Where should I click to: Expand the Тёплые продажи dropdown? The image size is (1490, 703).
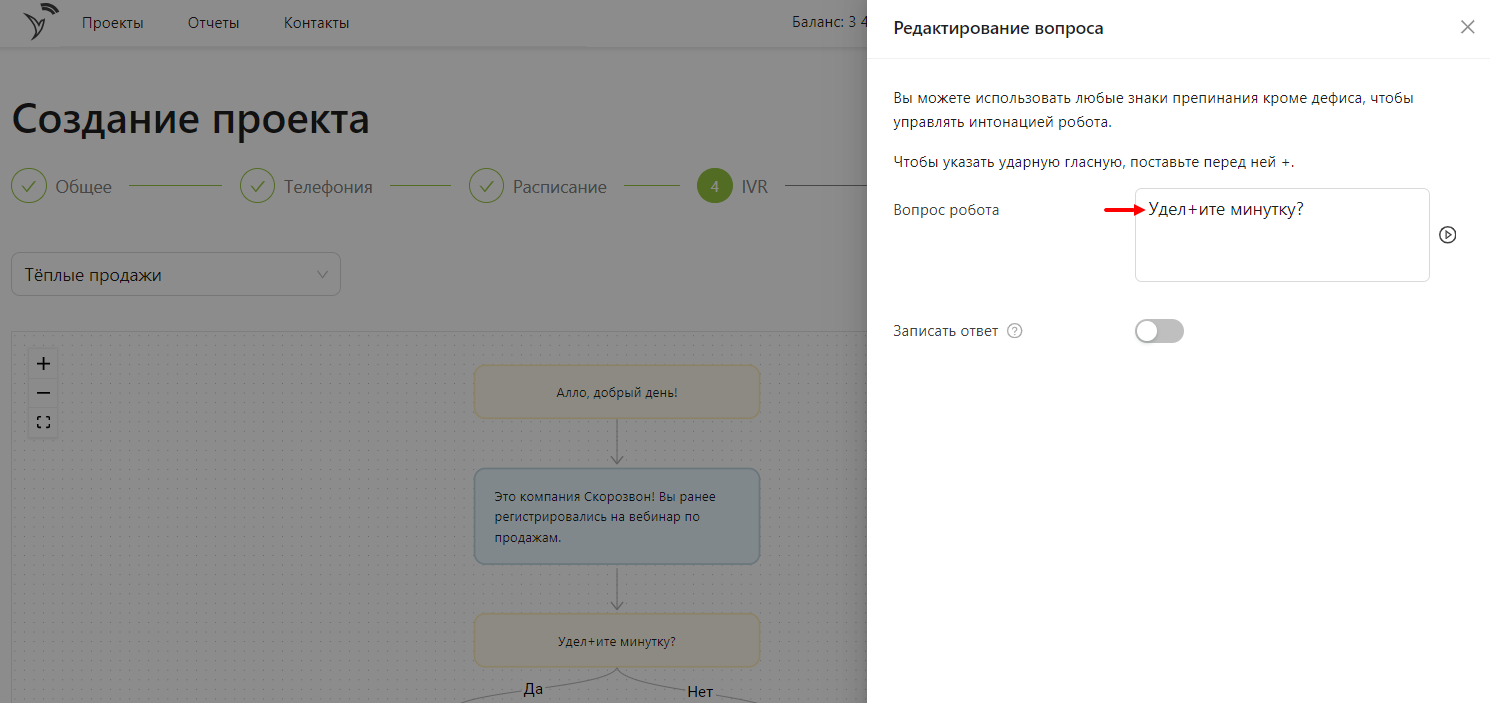pyautogui.click(x=176, y=274)
